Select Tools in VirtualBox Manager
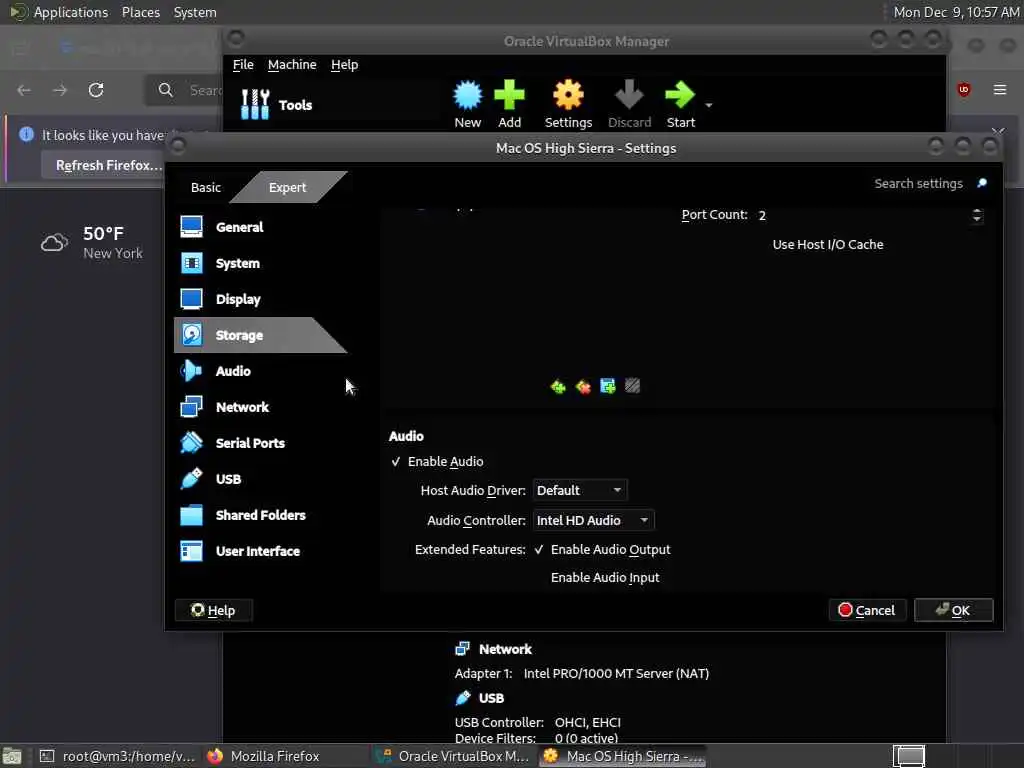1024x768 pixels. click(276, 104)
